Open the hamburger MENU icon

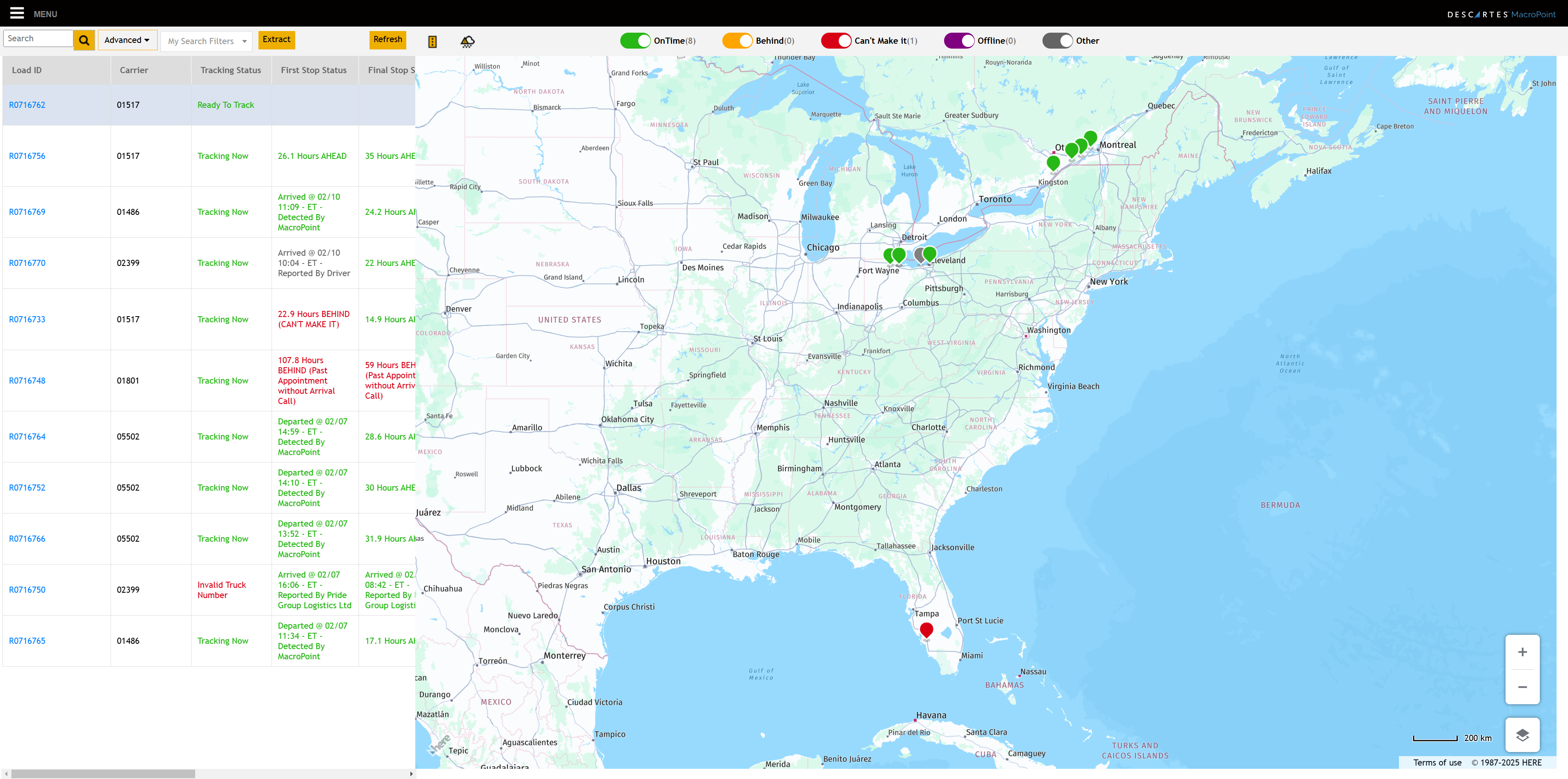[17, 13]
